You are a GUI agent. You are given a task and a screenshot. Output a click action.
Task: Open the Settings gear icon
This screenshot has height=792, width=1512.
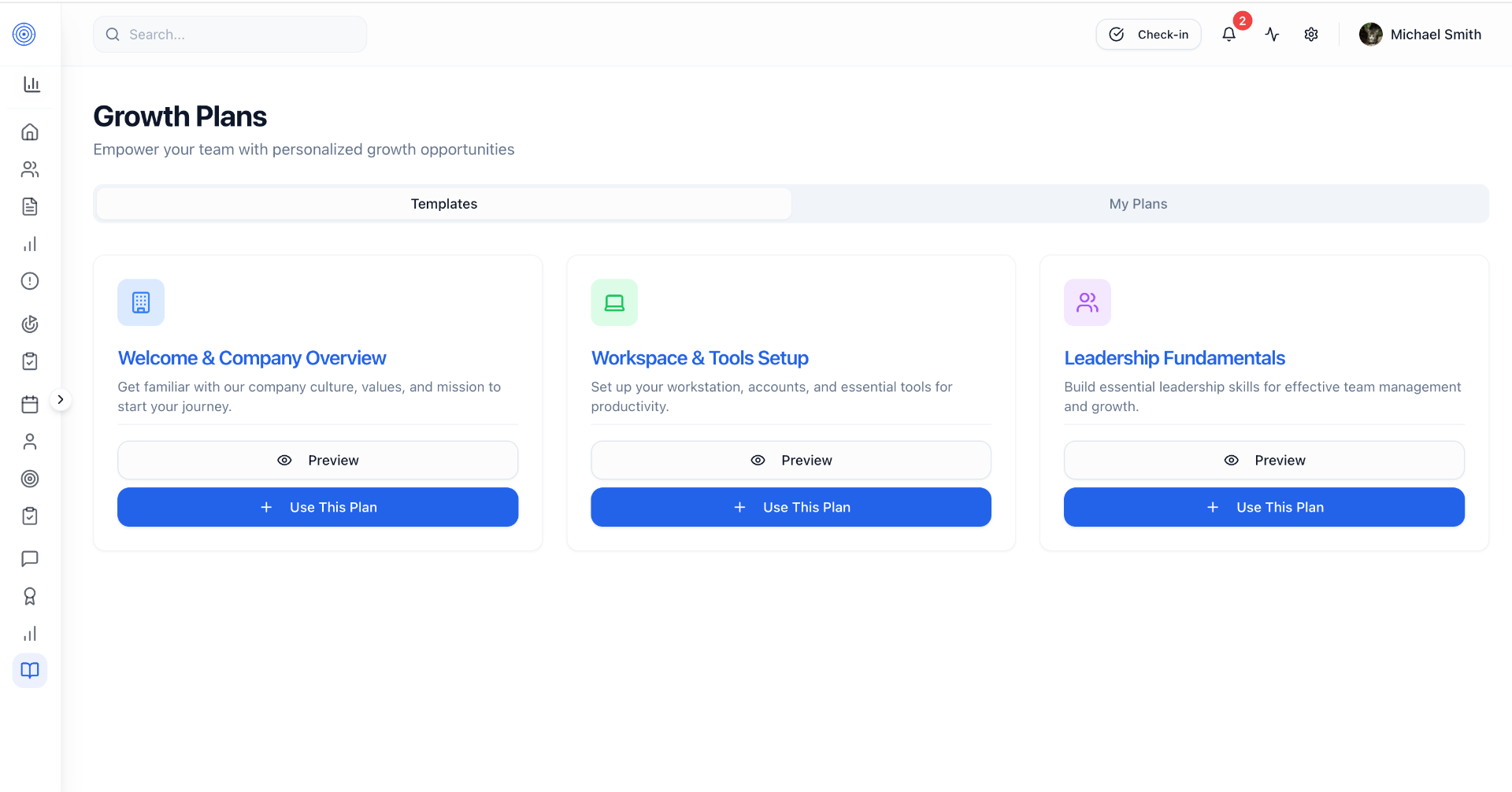(x=1310, y=34)
